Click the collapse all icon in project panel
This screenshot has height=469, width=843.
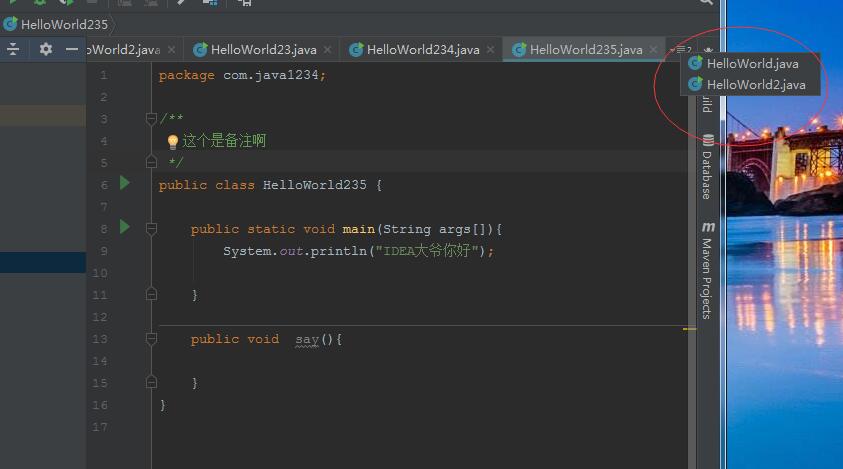[x=13, y=49]
